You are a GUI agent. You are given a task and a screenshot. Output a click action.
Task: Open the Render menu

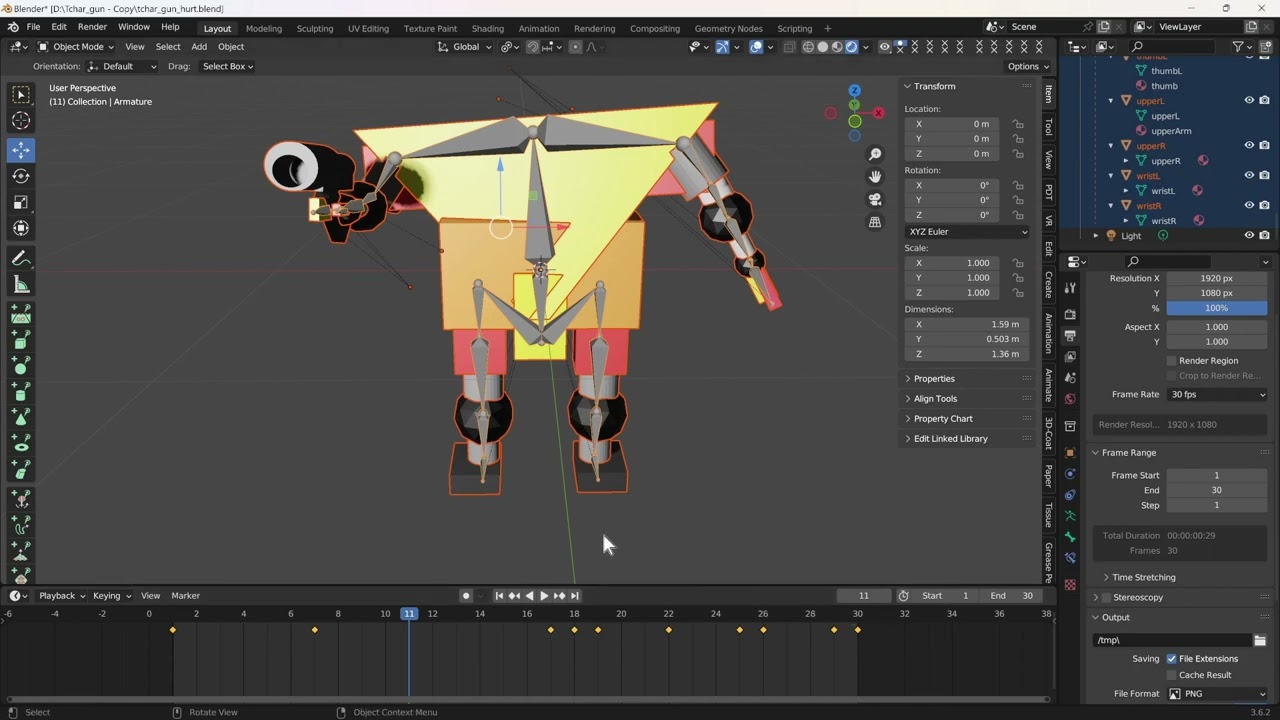pyautogui.click(x=92, y=27)
